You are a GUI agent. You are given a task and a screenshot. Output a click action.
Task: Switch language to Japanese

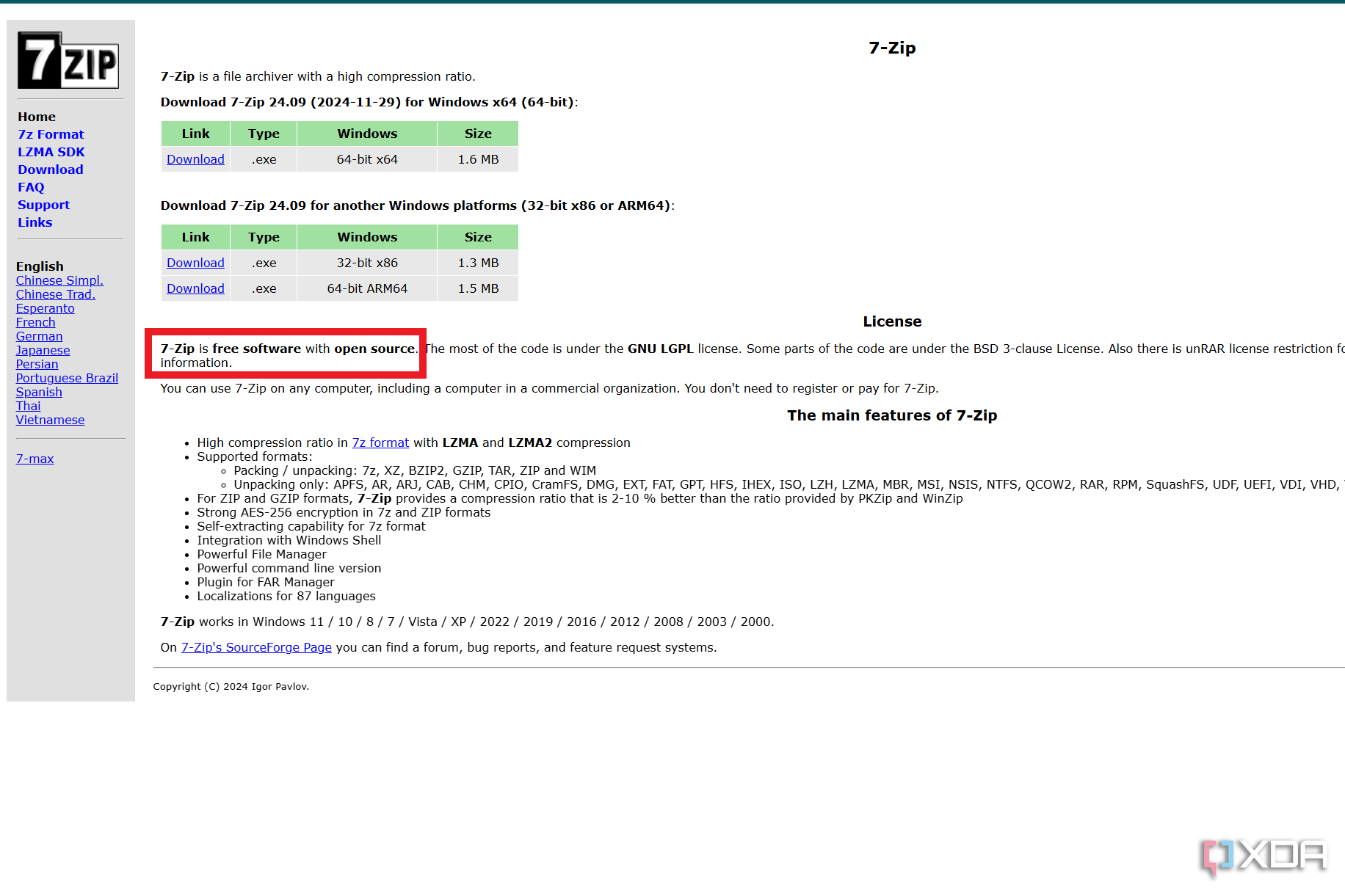click(43, 350)
